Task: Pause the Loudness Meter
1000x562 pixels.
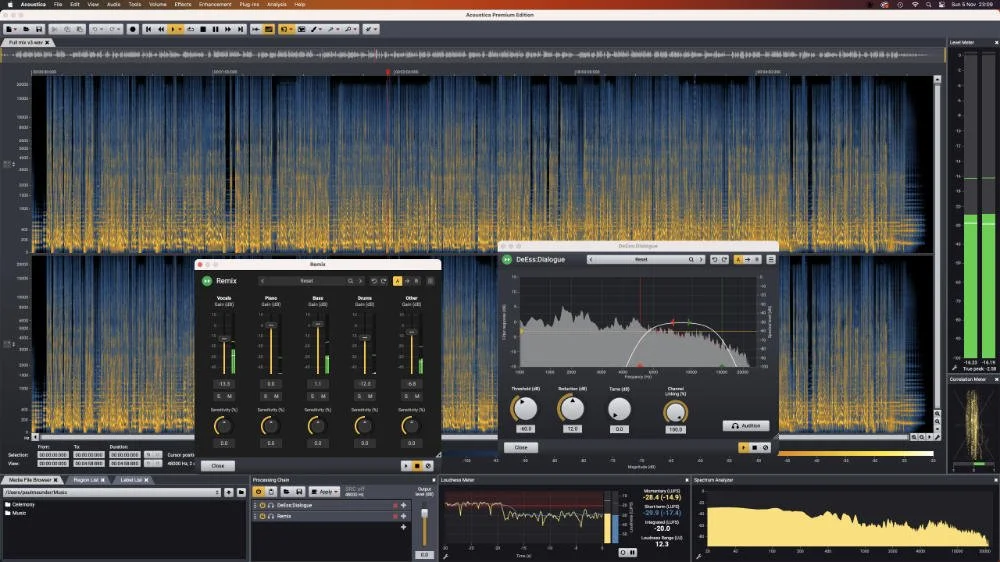Action: [632, 552]
